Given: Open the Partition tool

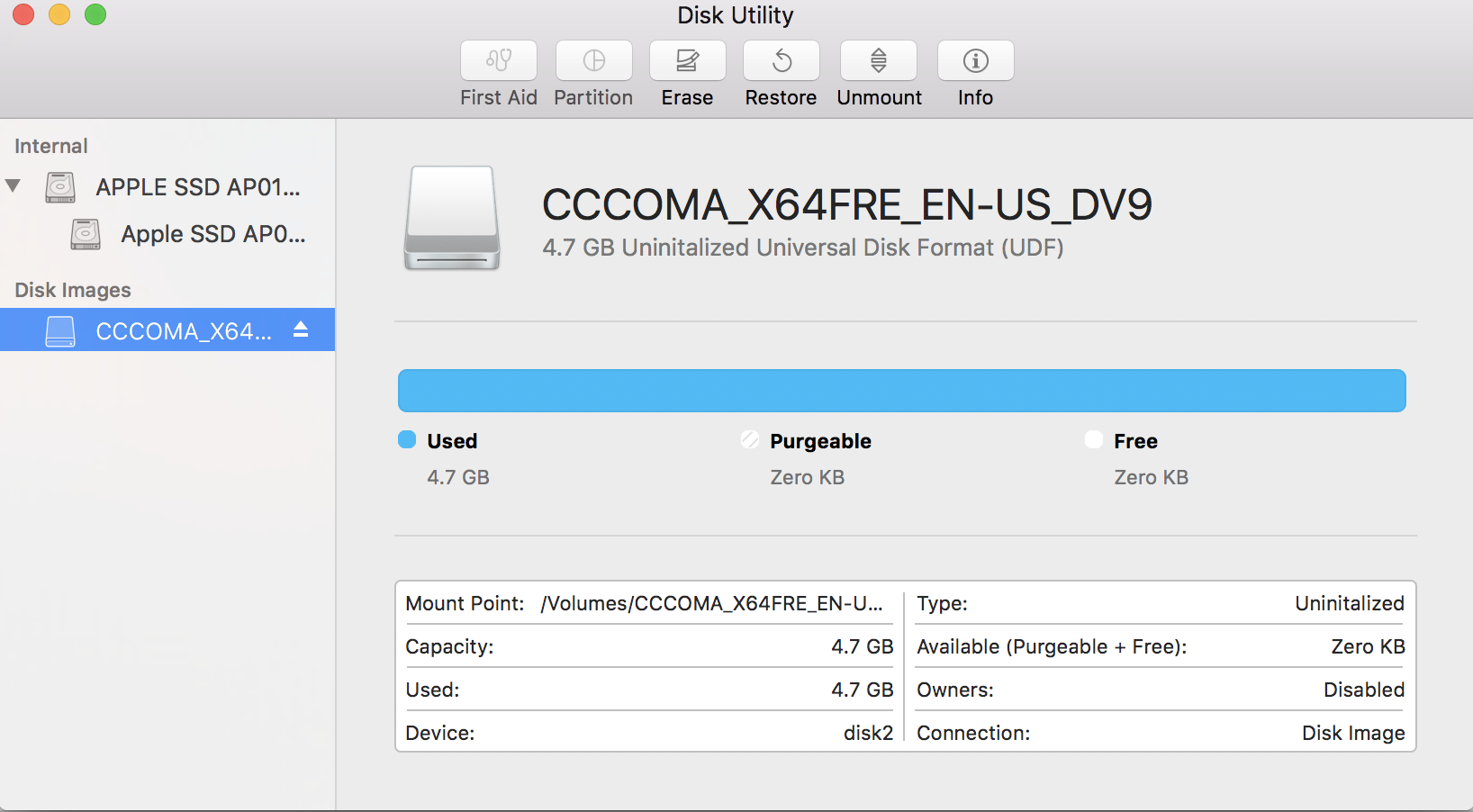Looking at the screenshot, I should point(592,72).
